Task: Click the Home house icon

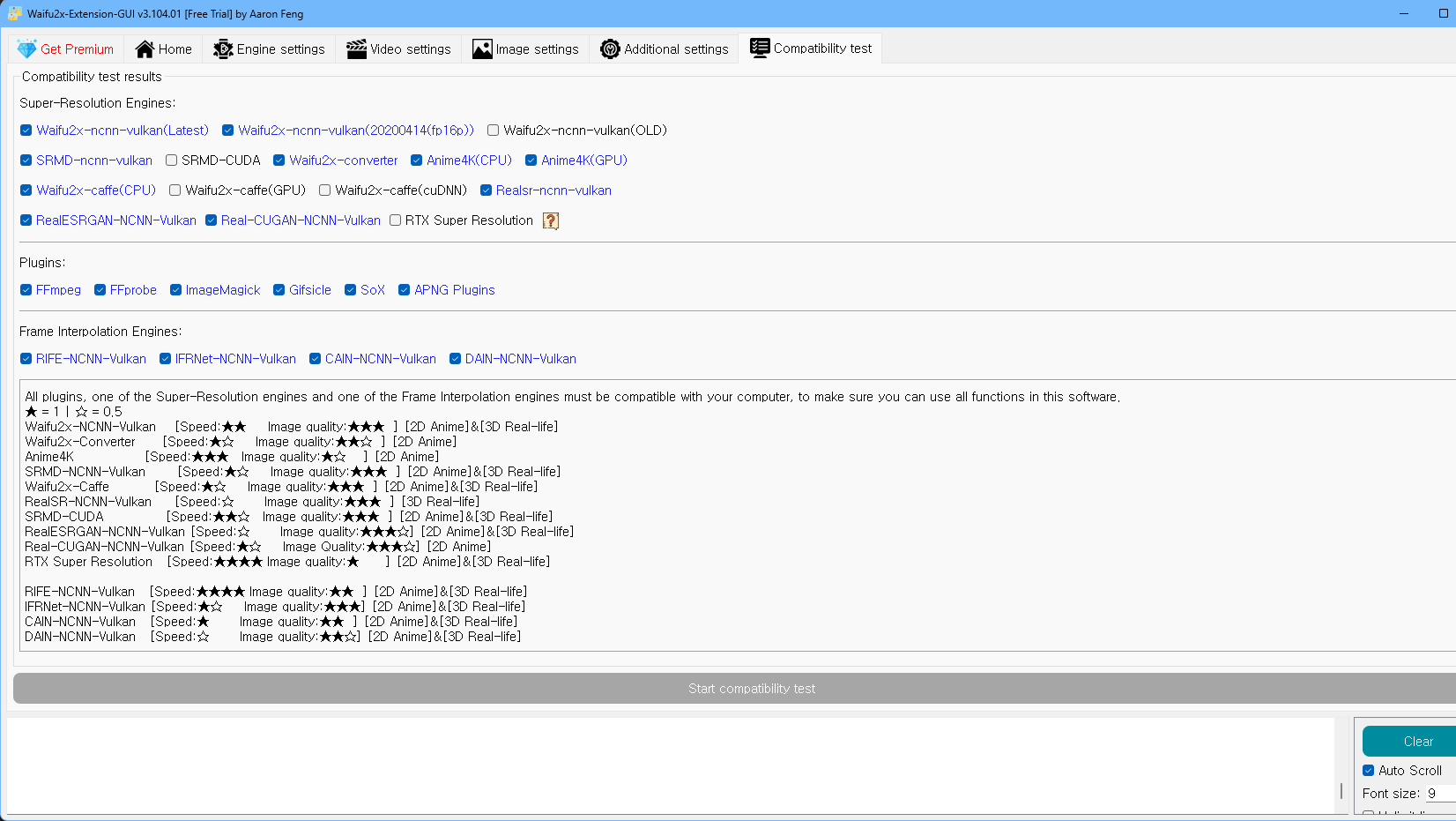Action: pyautogui.click(x=145, y=49)
